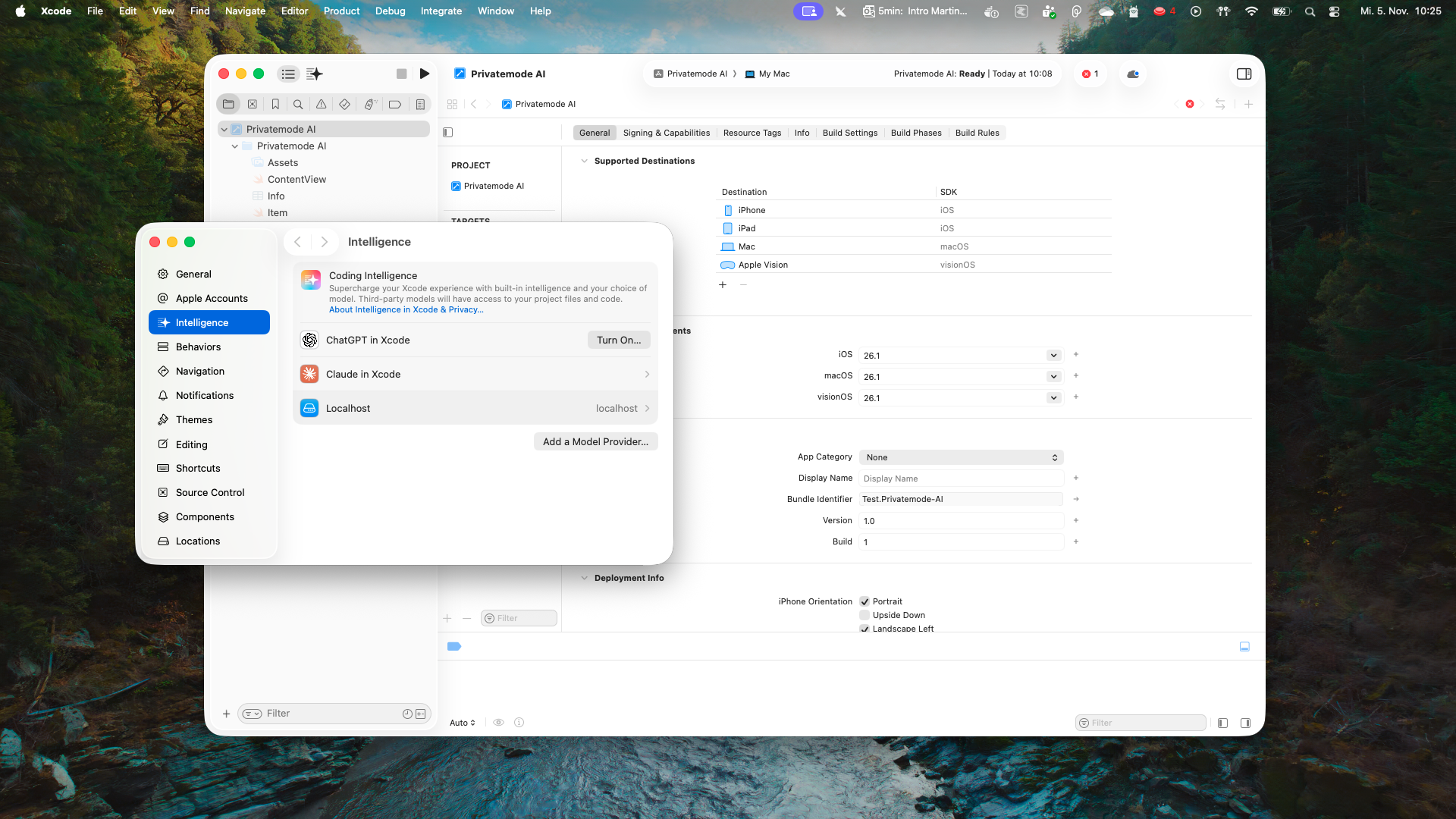Collapse the Deployment Info section
The image size is (1456, 819).
coord(584,578)
